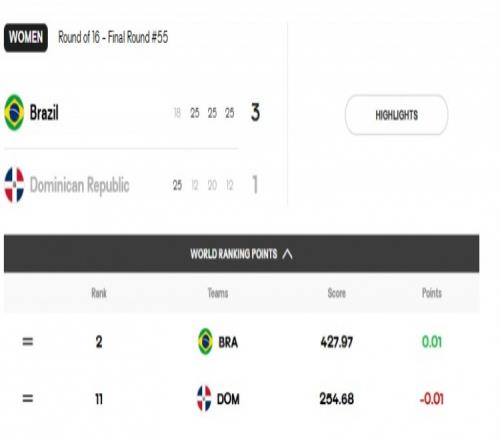Viewport: 500px width, 440px height.
Task: Click the Round of 16 - Final Round #55 title
Action: pyautogui.click(x=113, y=37)
